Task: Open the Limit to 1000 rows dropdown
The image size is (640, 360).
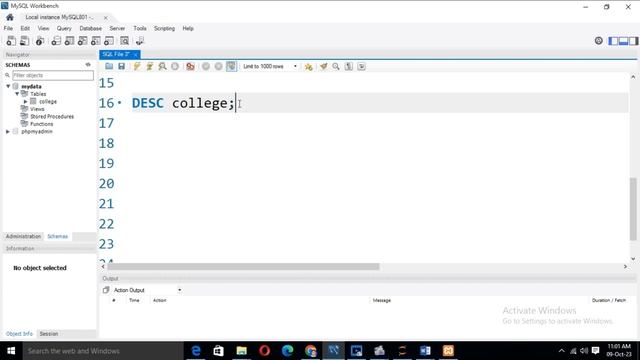Action: (269, 66)
